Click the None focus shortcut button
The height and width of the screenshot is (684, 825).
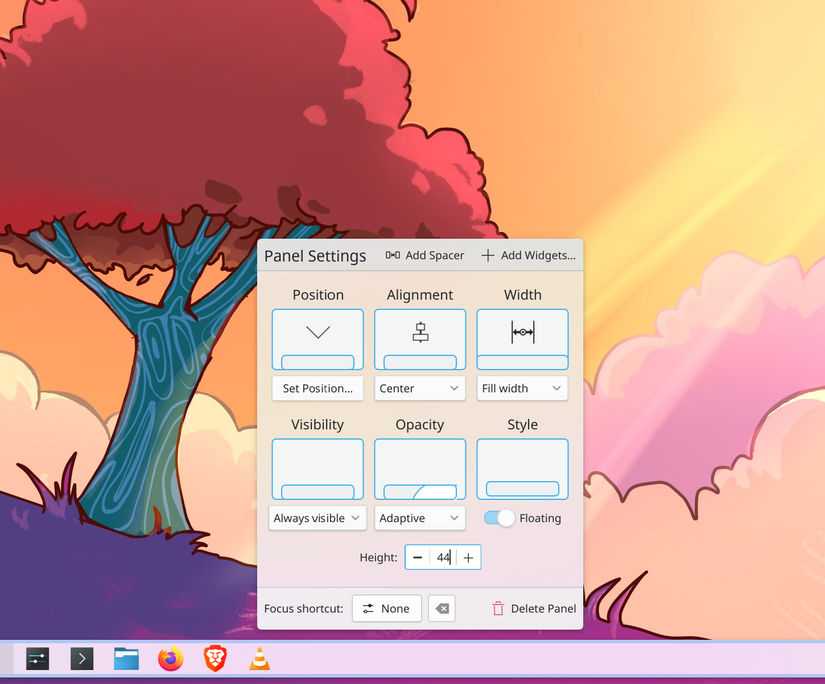tap(386, 608)
